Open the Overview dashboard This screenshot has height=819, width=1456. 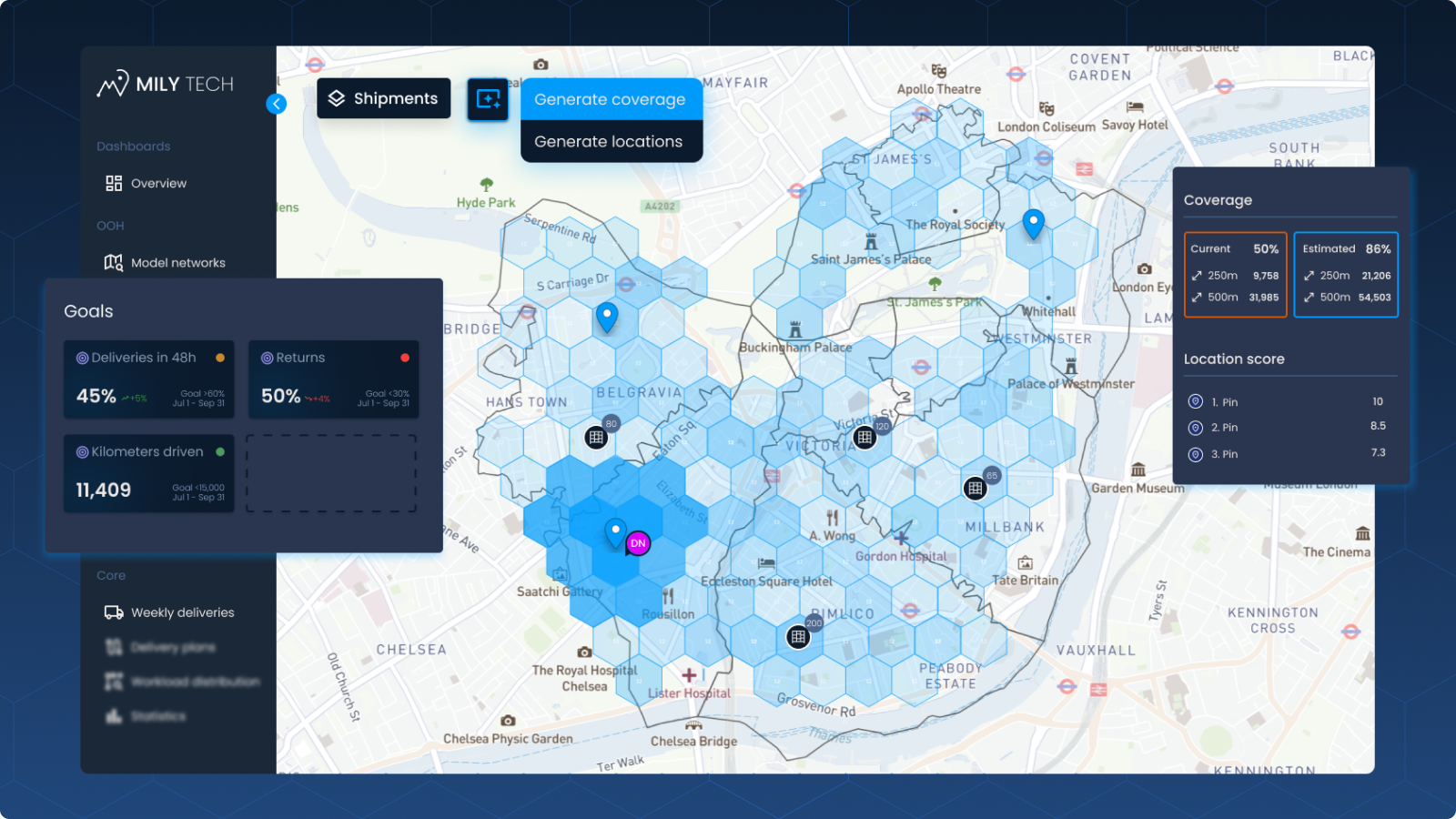[x=146, y=183]
